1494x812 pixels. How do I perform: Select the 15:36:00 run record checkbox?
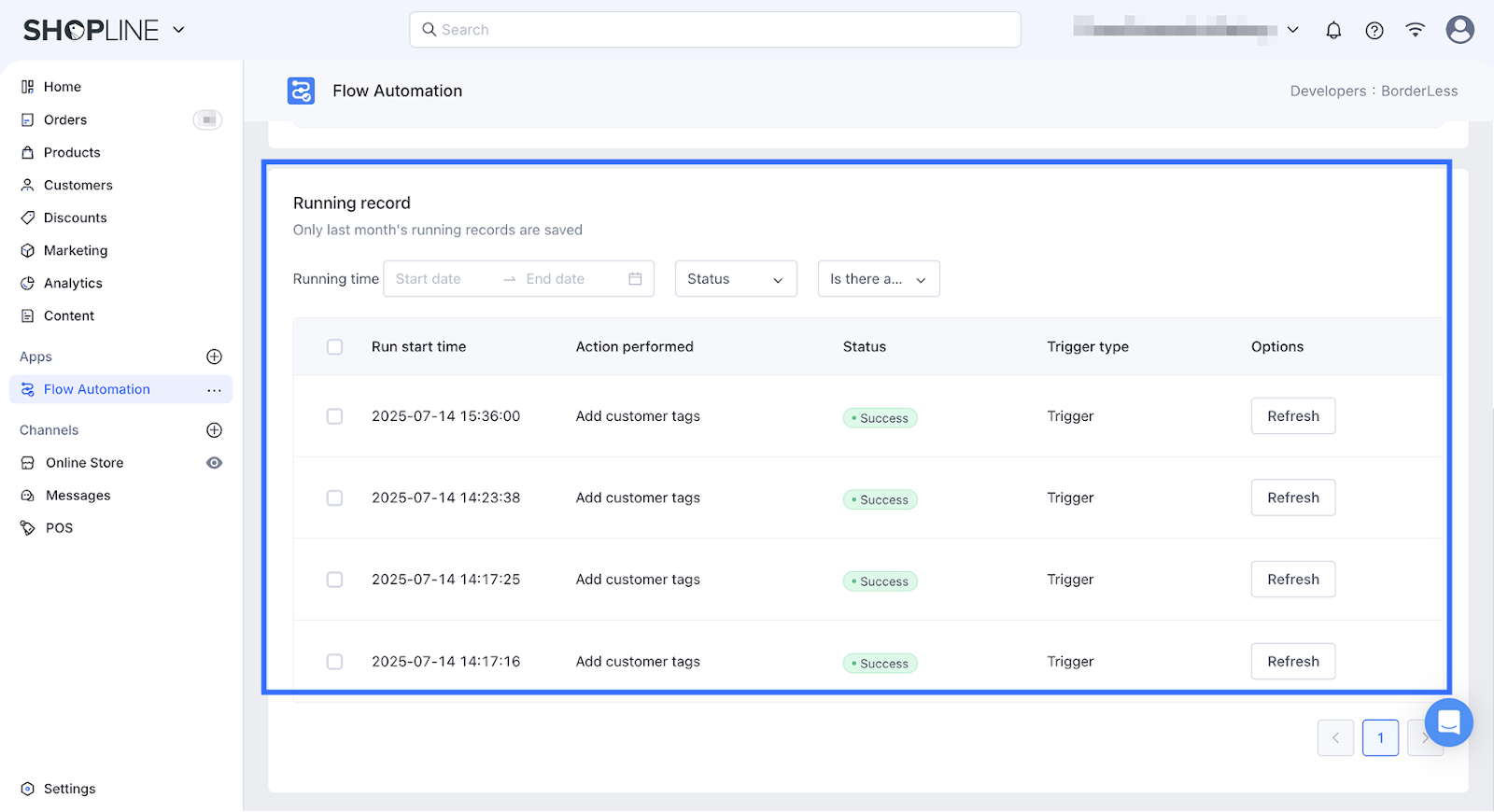click(x=334, y=416)
